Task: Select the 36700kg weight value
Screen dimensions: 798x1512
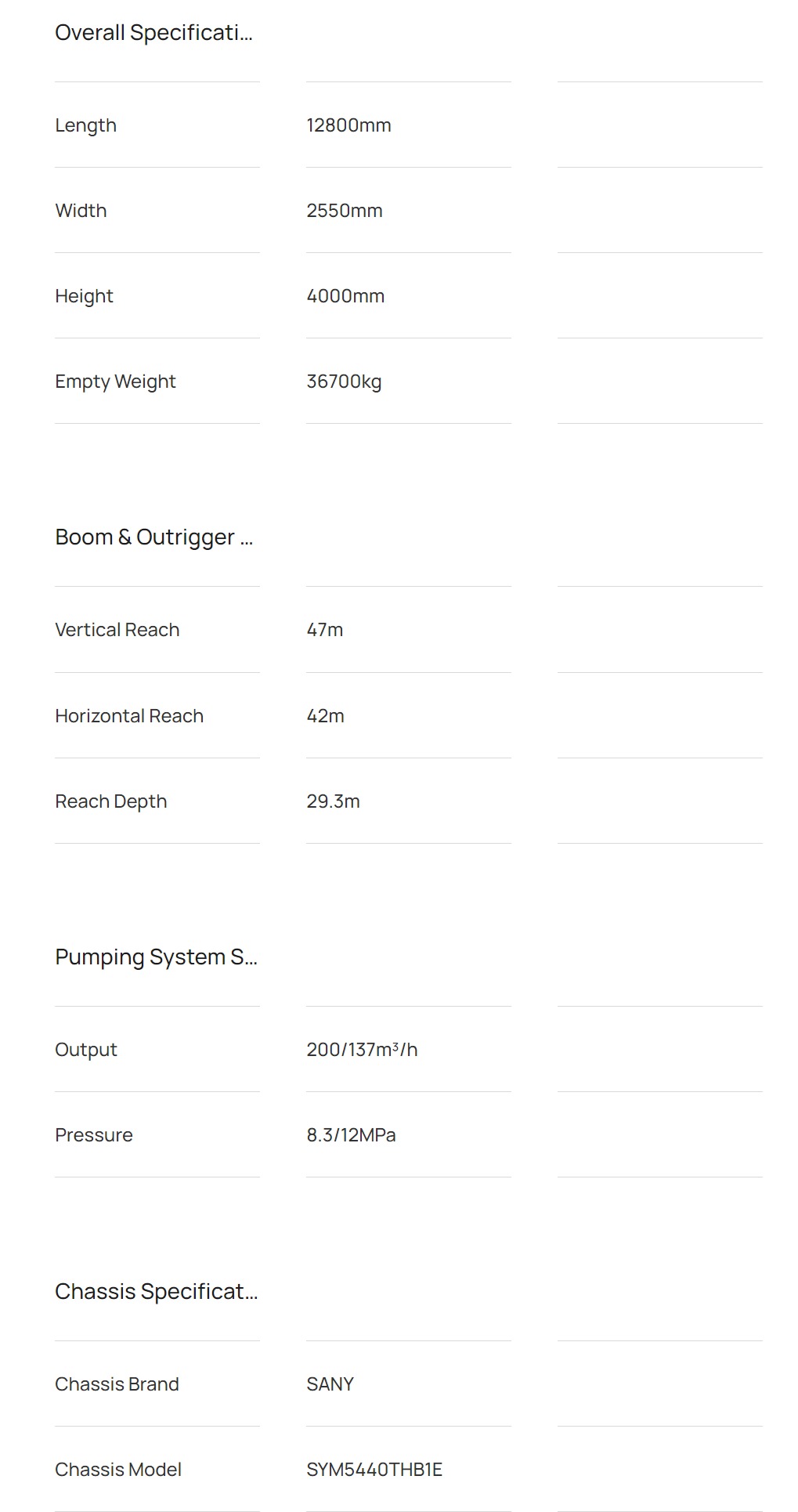Action: pos(344,382)
